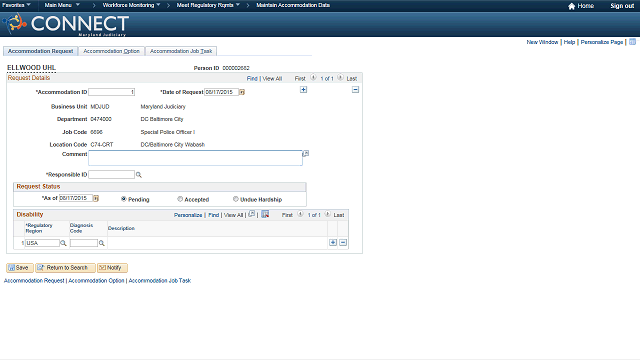
Task: Focus the As of date field
Action: 76,198
